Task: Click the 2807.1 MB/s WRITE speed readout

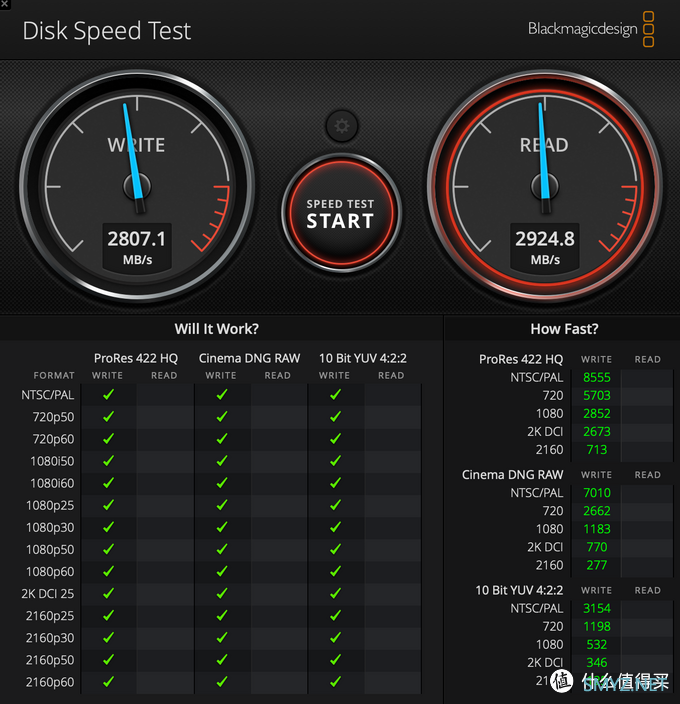Action: point(137,247)
